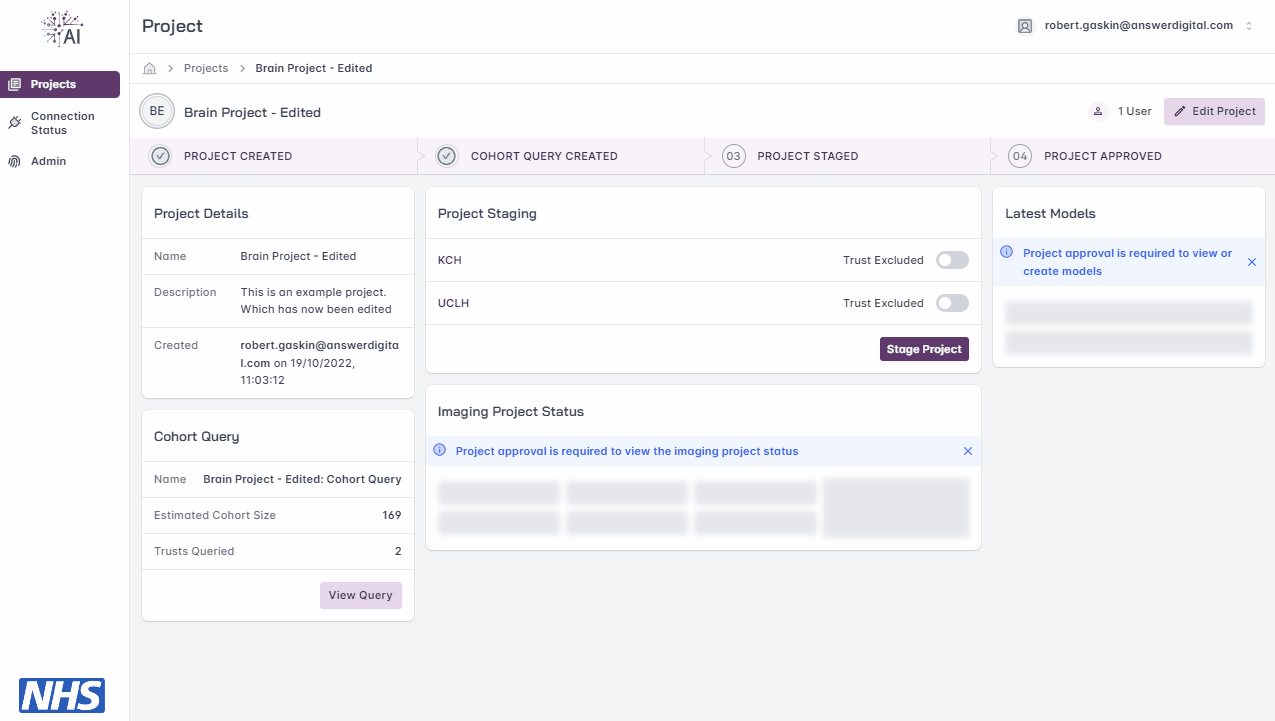Click the user account avatar icon
Image resolution: width=1275 pixels, height=721 pixels.
pyautogui.click(x=1025, y=26)
